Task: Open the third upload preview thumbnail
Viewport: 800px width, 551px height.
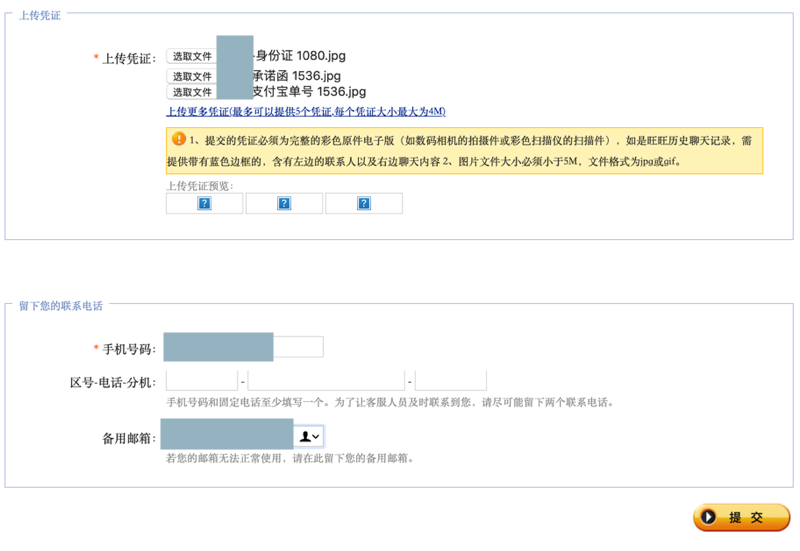Action: (364, 203)
